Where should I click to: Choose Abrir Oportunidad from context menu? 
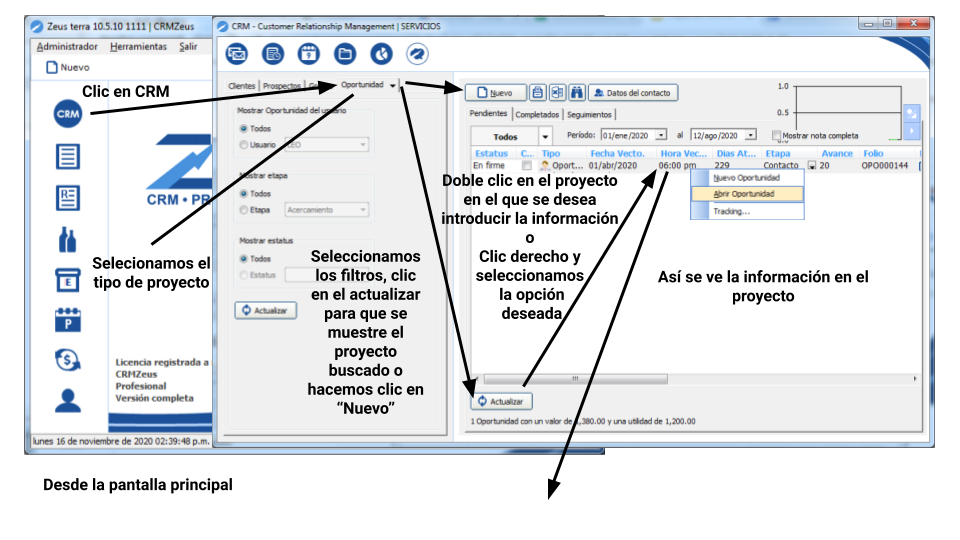747,194
